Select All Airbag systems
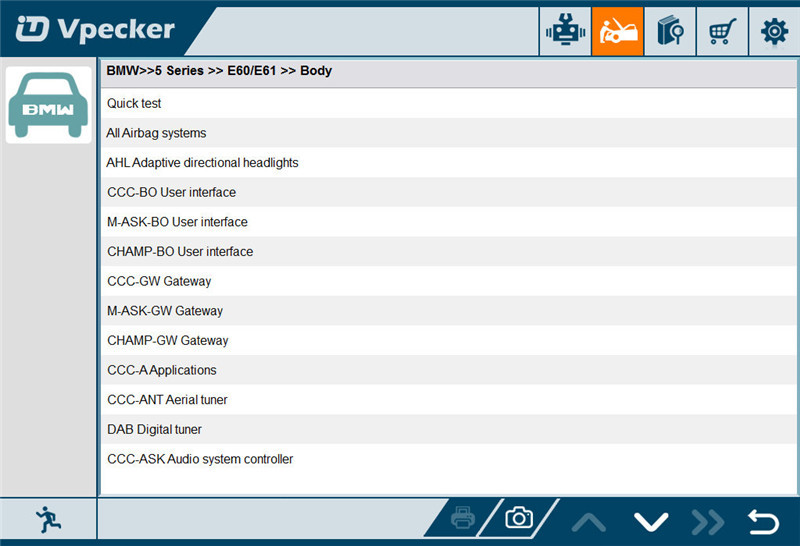This screenshot has width=800, height=546. (x=156, y=133)
